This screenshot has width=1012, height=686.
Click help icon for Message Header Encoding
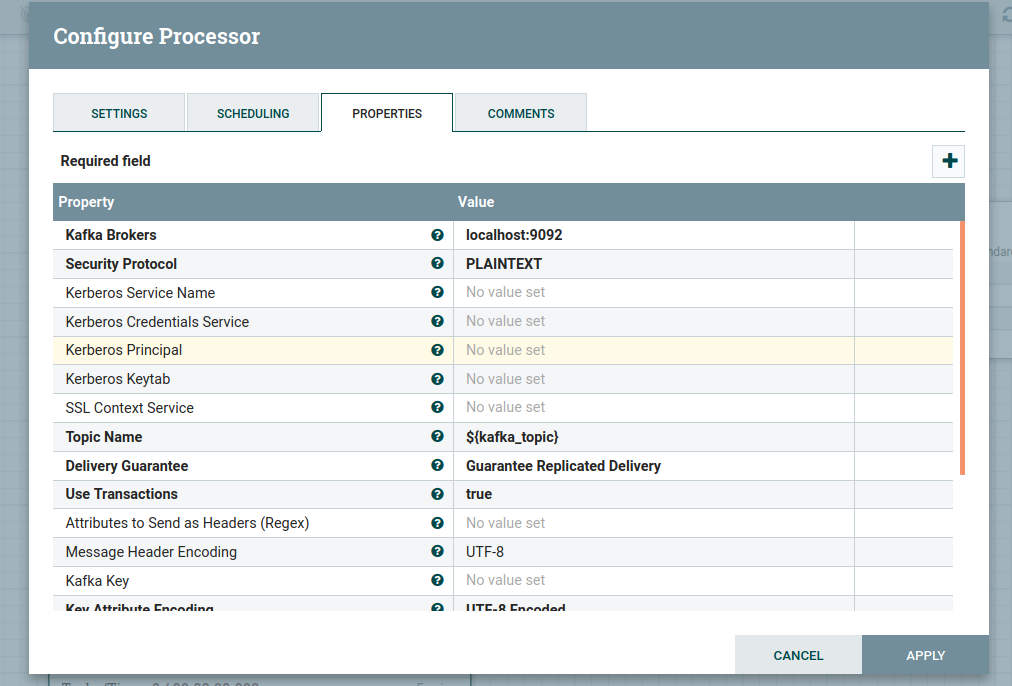437,552
